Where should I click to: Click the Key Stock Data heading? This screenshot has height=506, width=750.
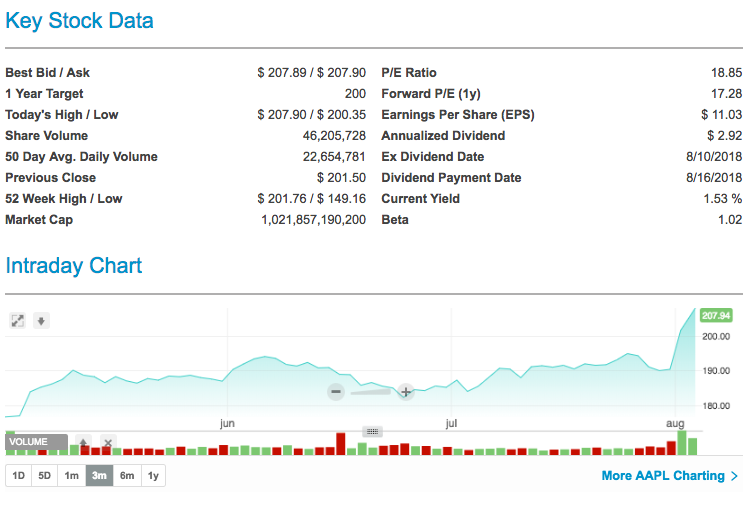click(x=79, y=22)
